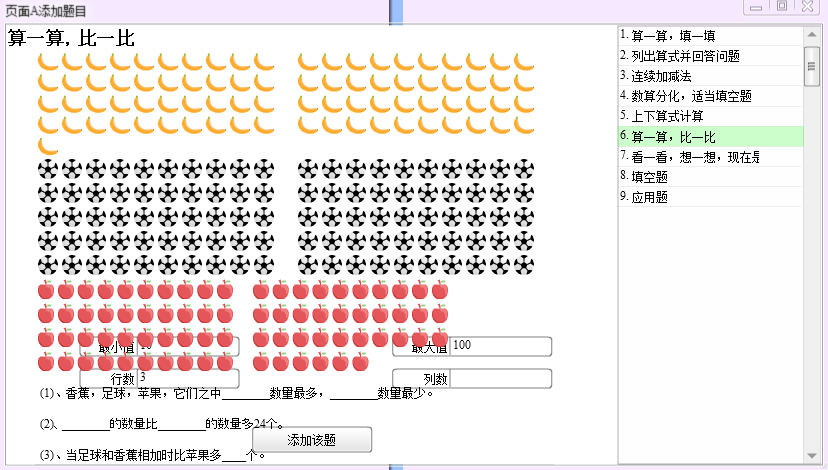The width and height of the screenshot is (828, 470).
Task: Pick list item 4. 数算分化，适当填空题
Action: tap(711, 96)
